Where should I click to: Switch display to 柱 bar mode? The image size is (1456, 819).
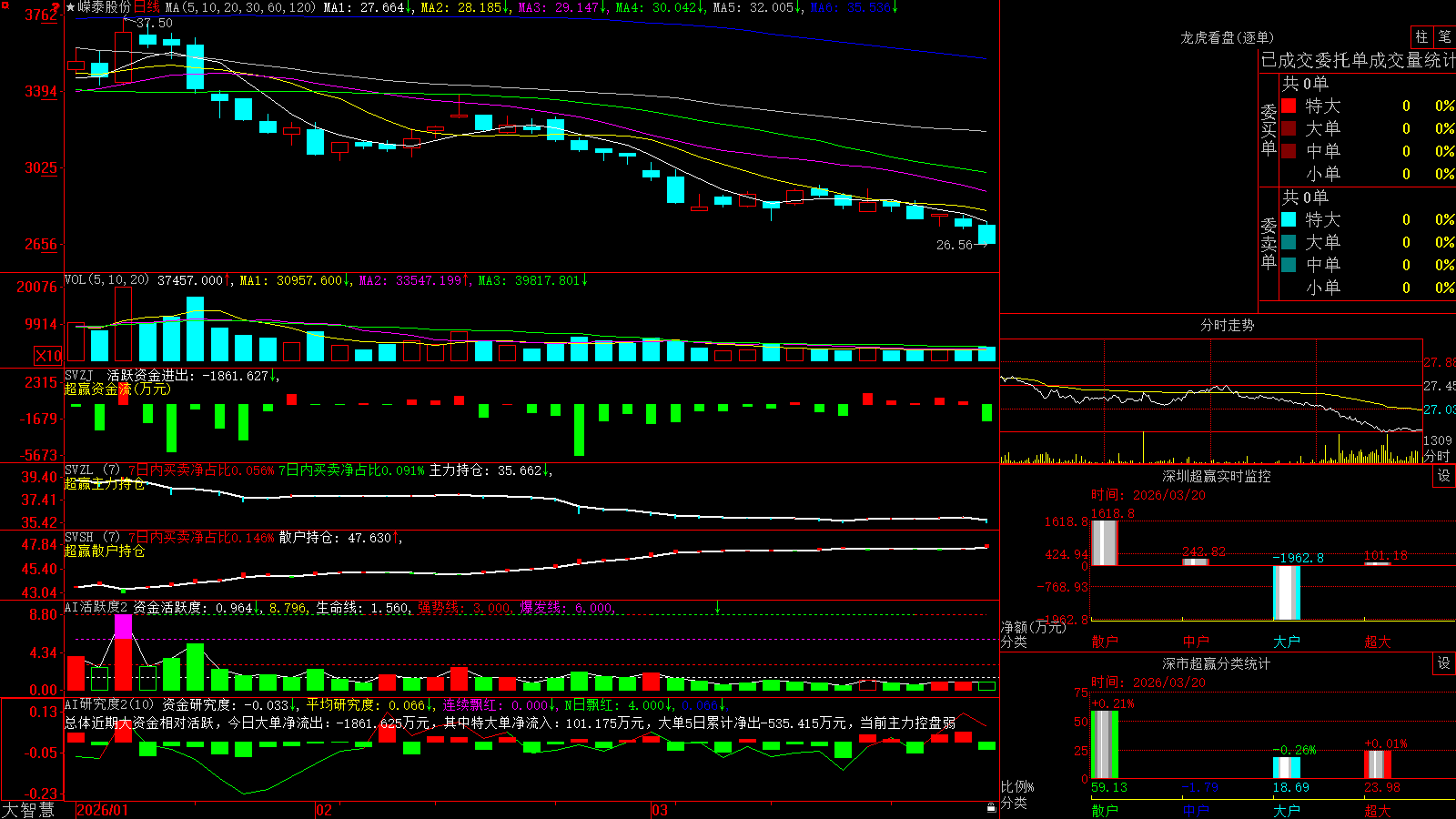tap(1421, 37)
